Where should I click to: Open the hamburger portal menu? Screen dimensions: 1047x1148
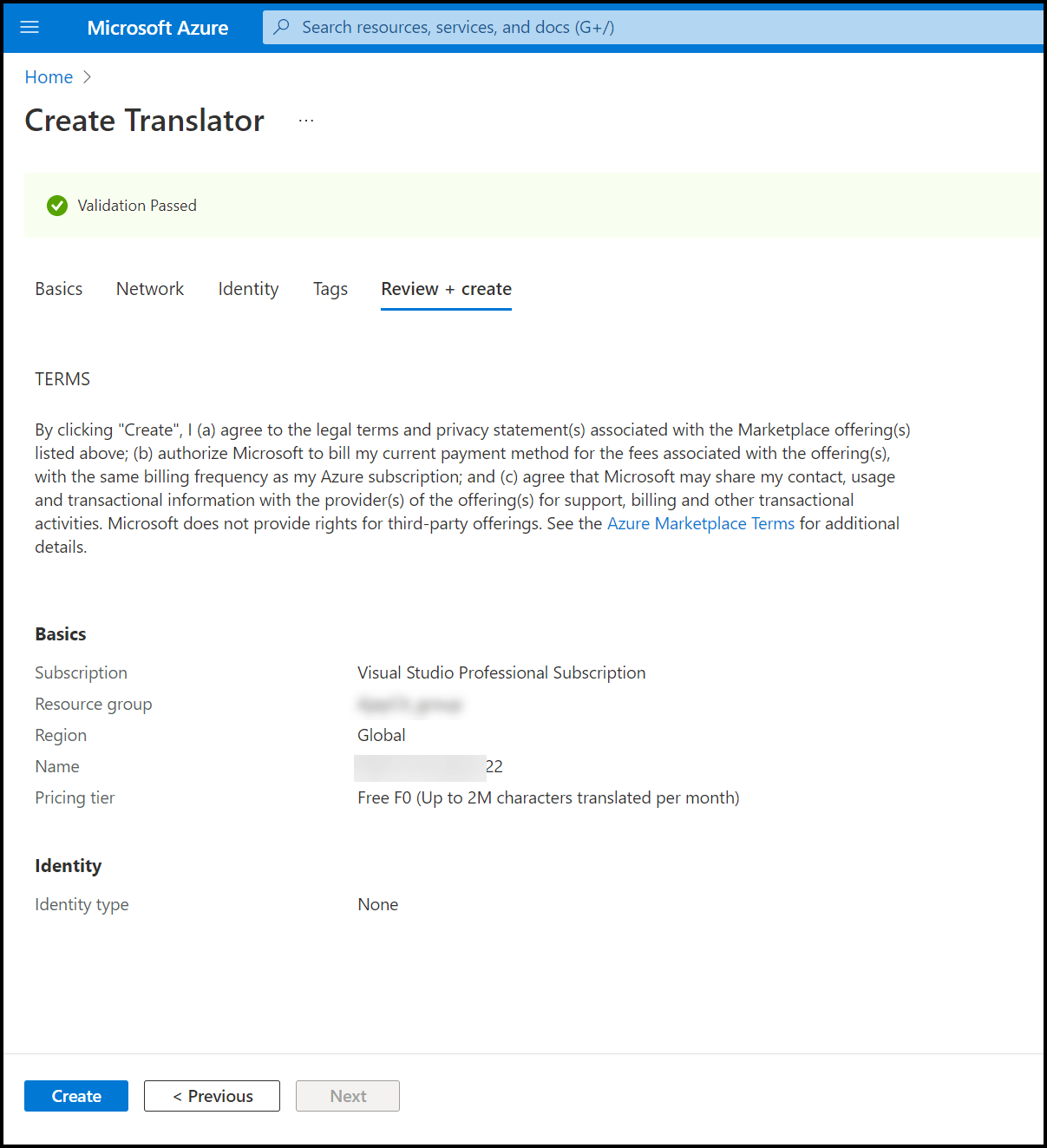point(29,27)
